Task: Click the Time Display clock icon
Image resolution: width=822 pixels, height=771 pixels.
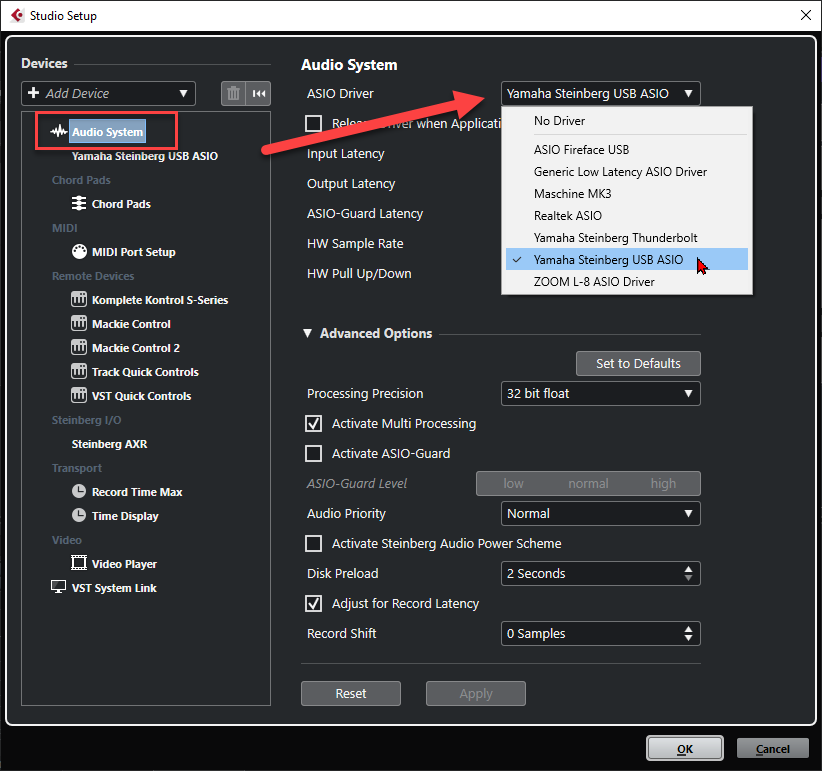Action: (x=79, y=515)
